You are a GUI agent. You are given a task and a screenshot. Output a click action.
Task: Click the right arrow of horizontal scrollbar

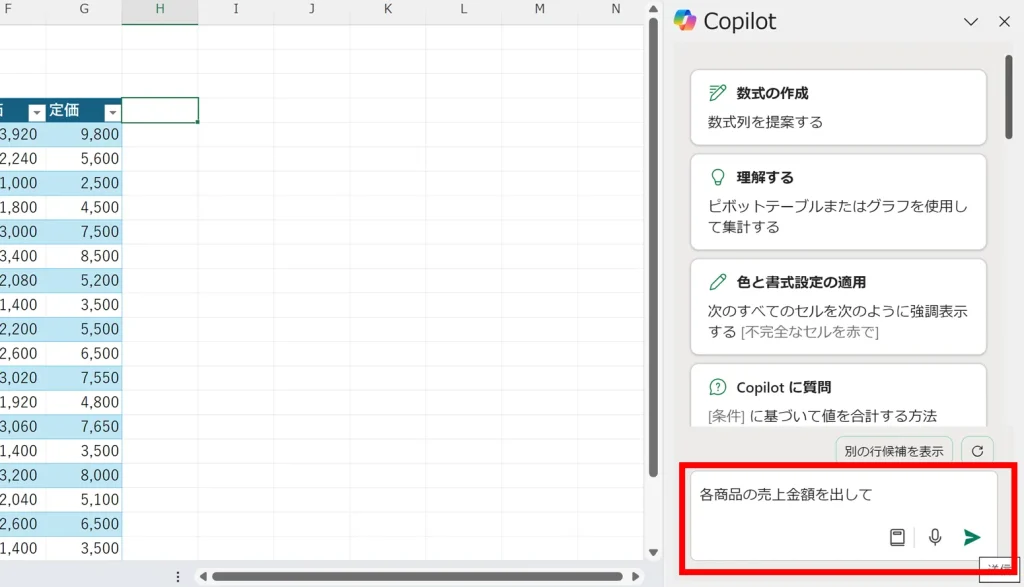pyautogui.click(x=636, y=576)
